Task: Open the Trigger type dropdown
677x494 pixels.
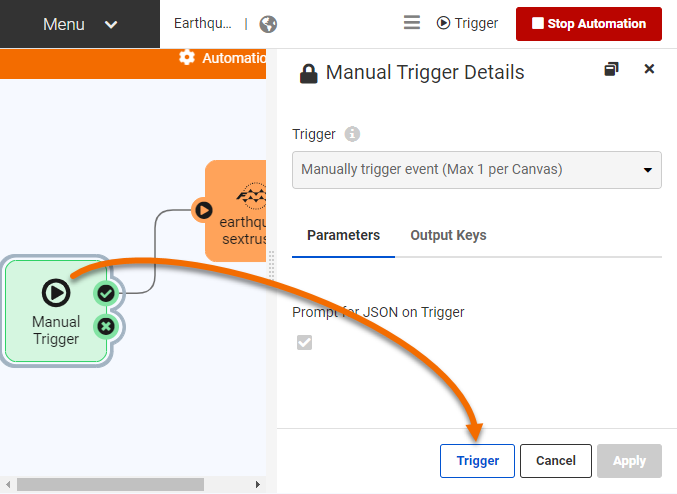Action: point(476,169)
